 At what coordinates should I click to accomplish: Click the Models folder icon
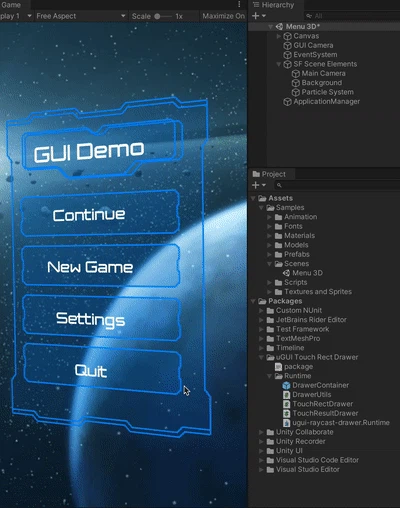[278, 245]
